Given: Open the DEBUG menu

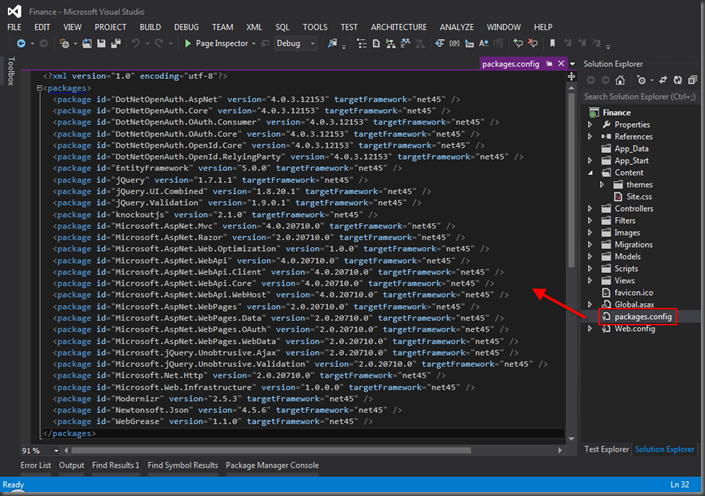Looking at the screenshot, I should point(187,27).
